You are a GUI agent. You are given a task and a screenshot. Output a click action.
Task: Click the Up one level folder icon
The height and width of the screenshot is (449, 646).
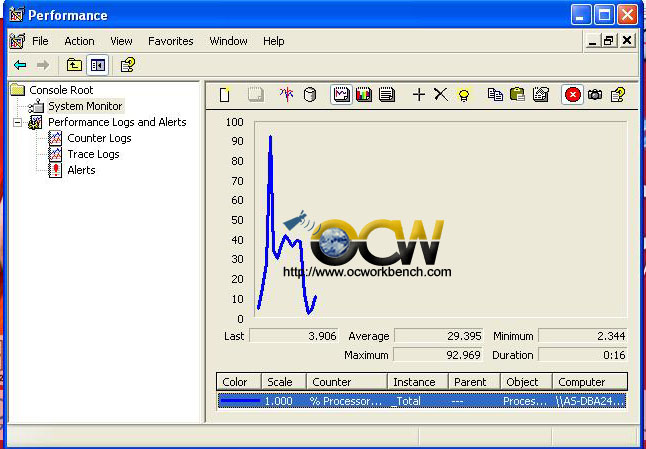tap(74, 65)
